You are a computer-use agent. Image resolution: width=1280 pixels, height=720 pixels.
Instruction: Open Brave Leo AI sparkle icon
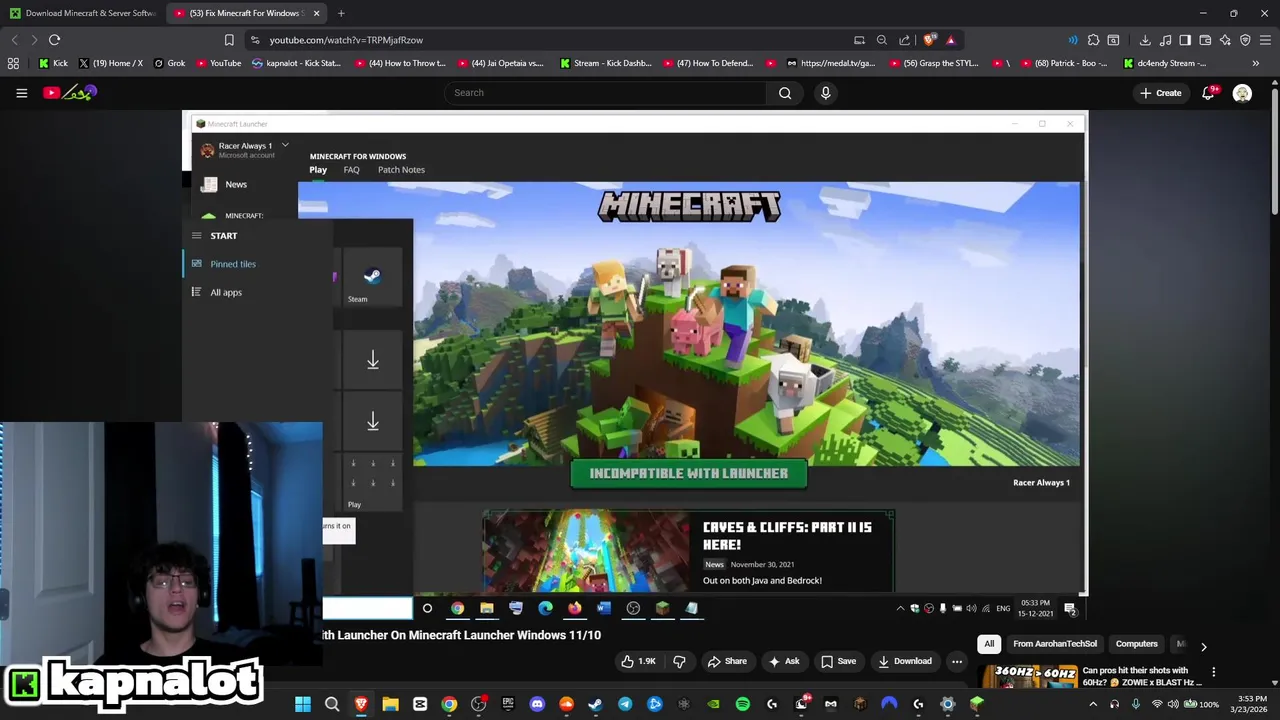[x=1225, y=40]
